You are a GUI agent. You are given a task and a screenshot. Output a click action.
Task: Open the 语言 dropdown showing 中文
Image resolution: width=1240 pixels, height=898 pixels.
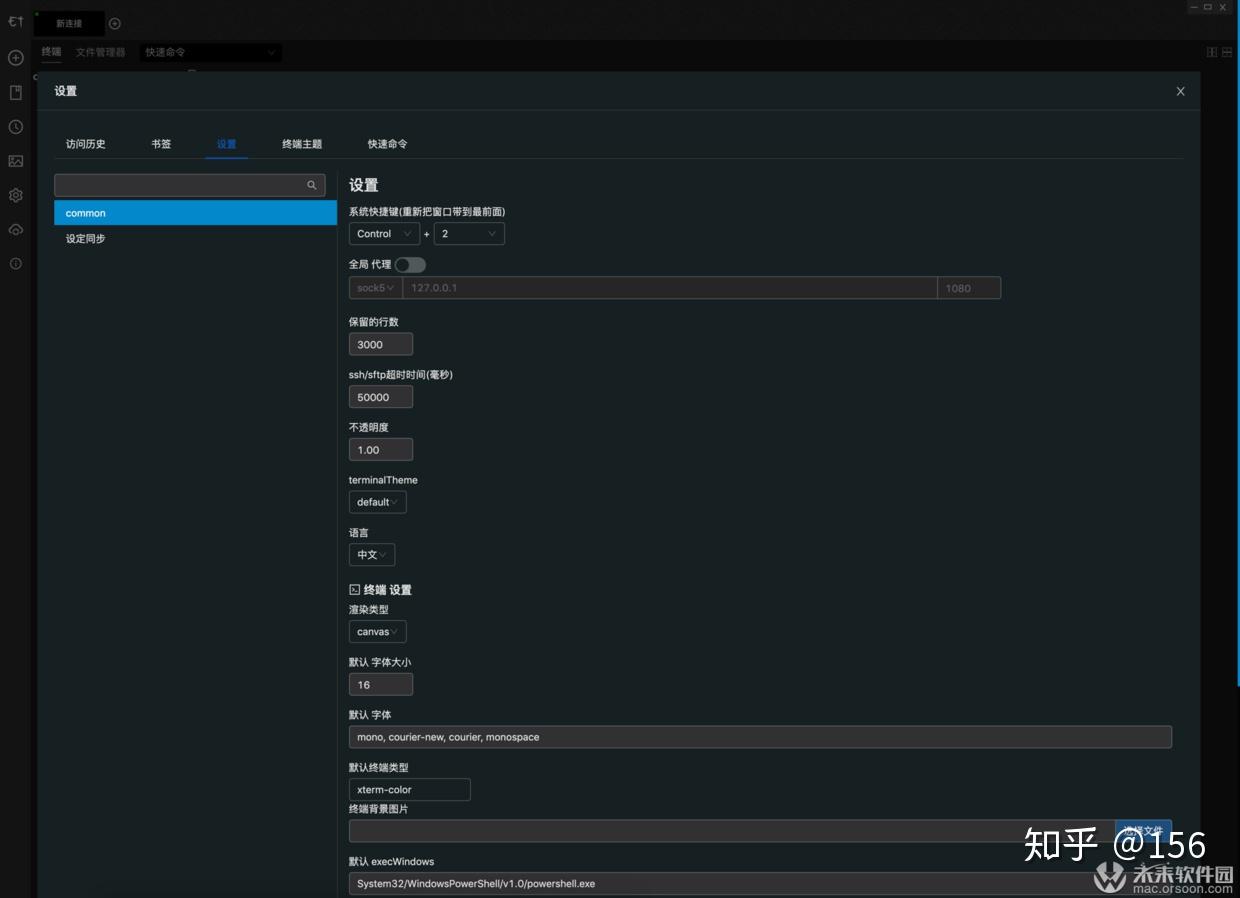click(x=371, y=555)
